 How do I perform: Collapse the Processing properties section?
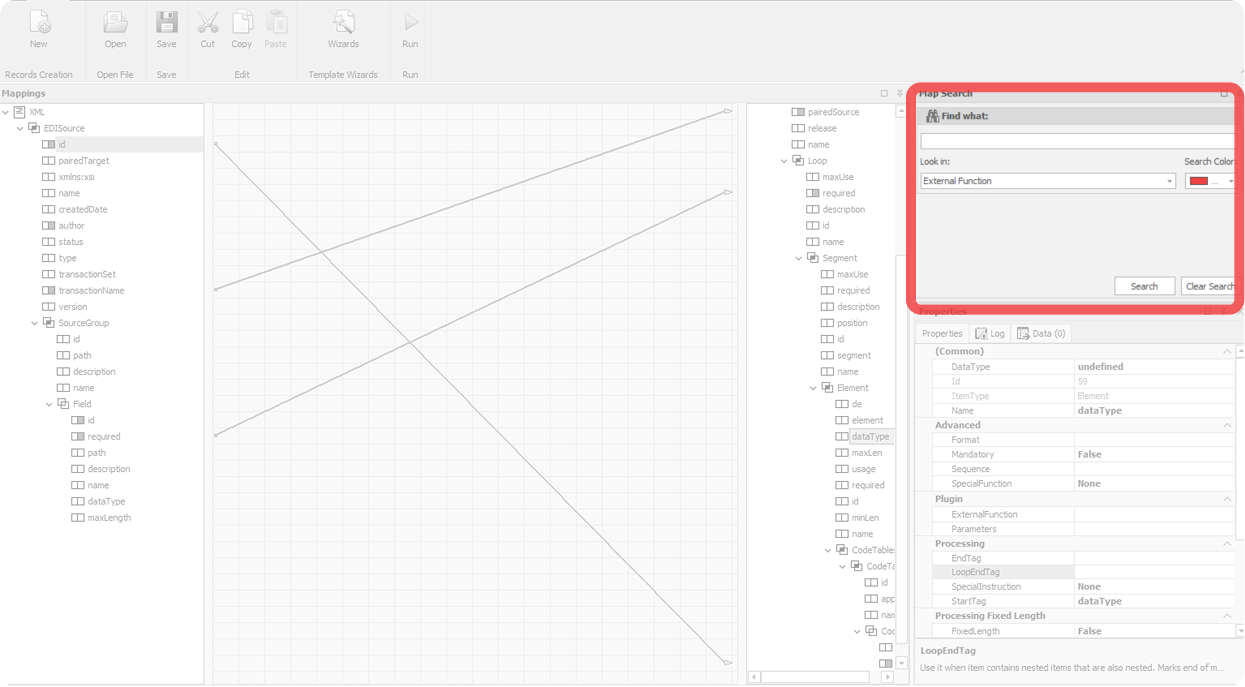(1227, 544)
